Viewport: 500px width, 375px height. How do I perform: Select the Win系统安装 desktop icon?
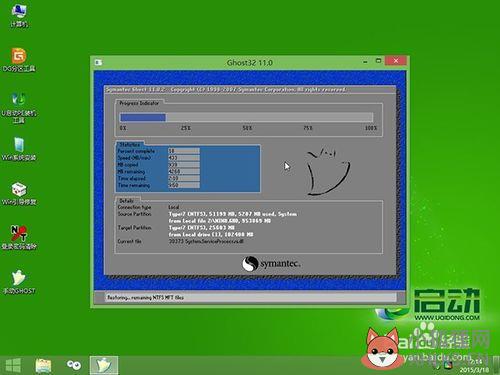click(x=19, y=149)
